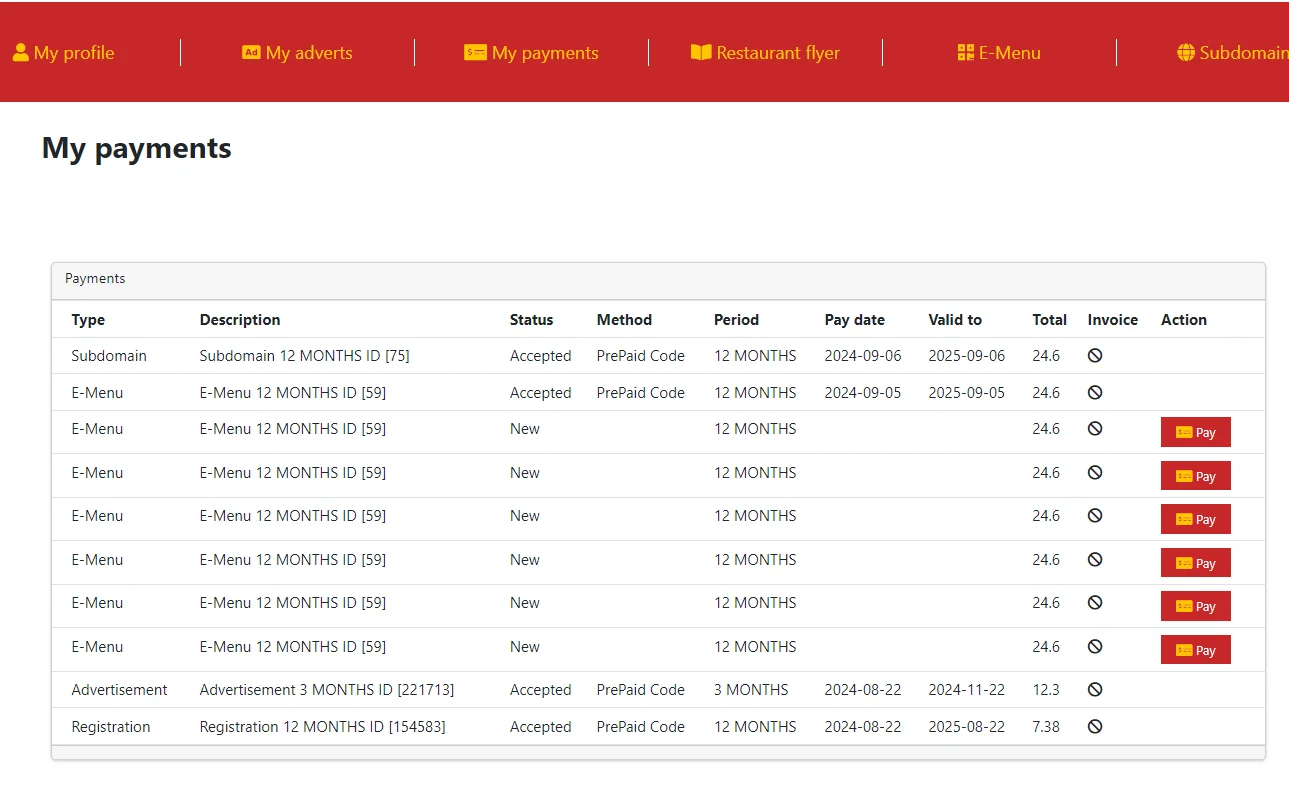This screenshot has width=1289, height=799.
Task: Click the globe icon beside Subdomain
Action: (x=1186, y=53)
